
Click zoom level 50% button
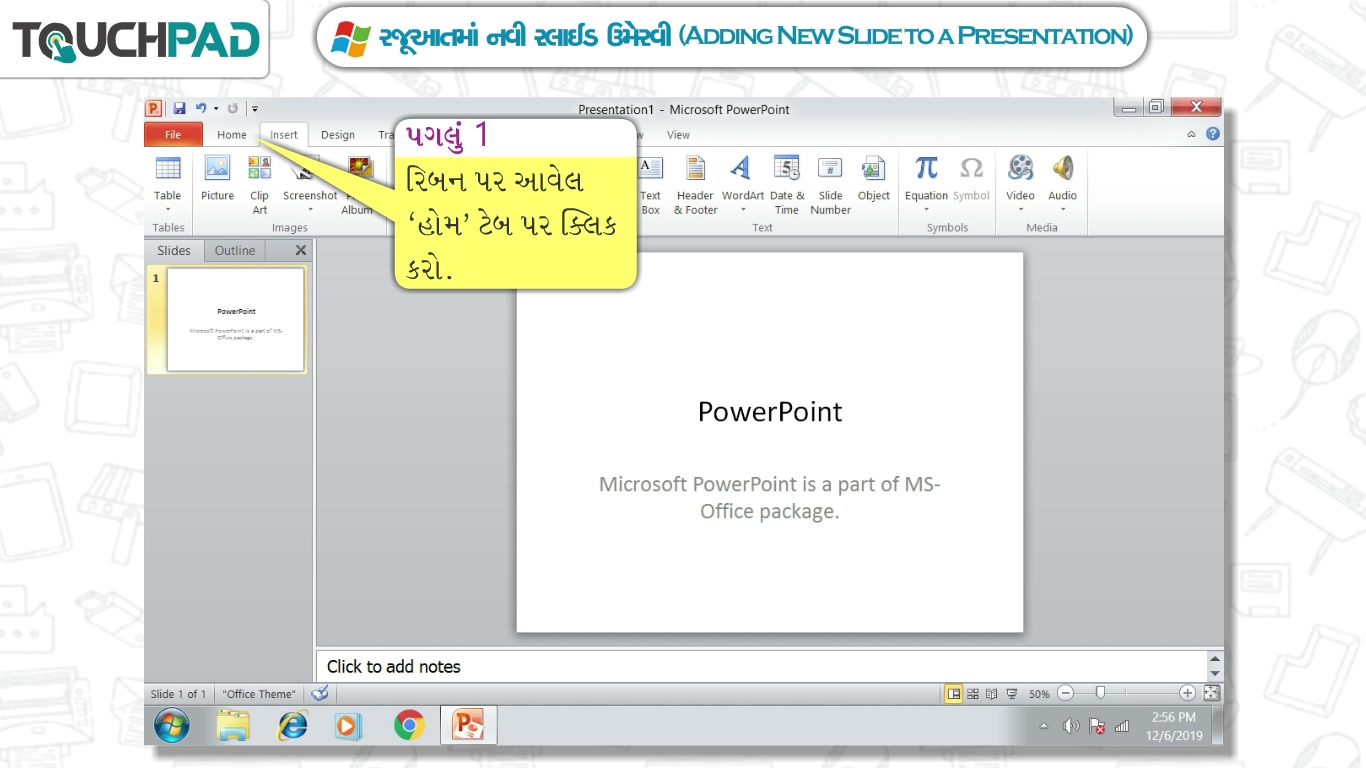(x=1039, y=693)
